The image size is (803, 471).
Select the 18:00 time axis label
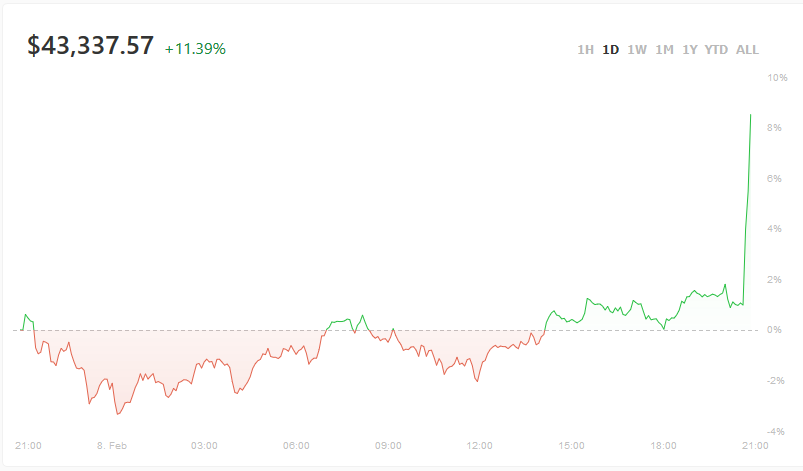(x=664, y=446)
